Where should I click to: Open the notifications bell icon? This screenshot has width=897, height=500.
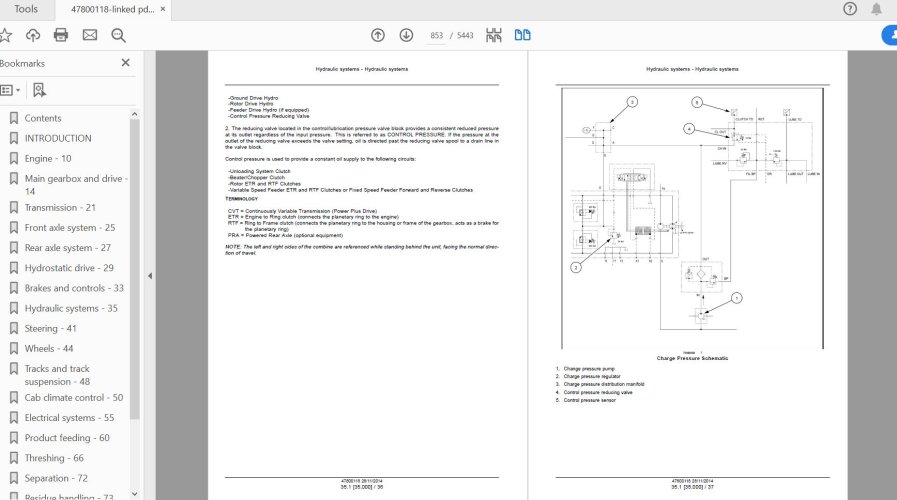[x=876, y=9]
